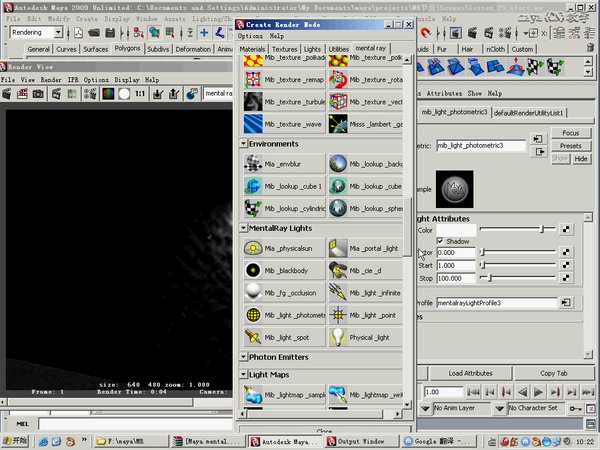Create a Mib_light_spot node

pos(284,337)
